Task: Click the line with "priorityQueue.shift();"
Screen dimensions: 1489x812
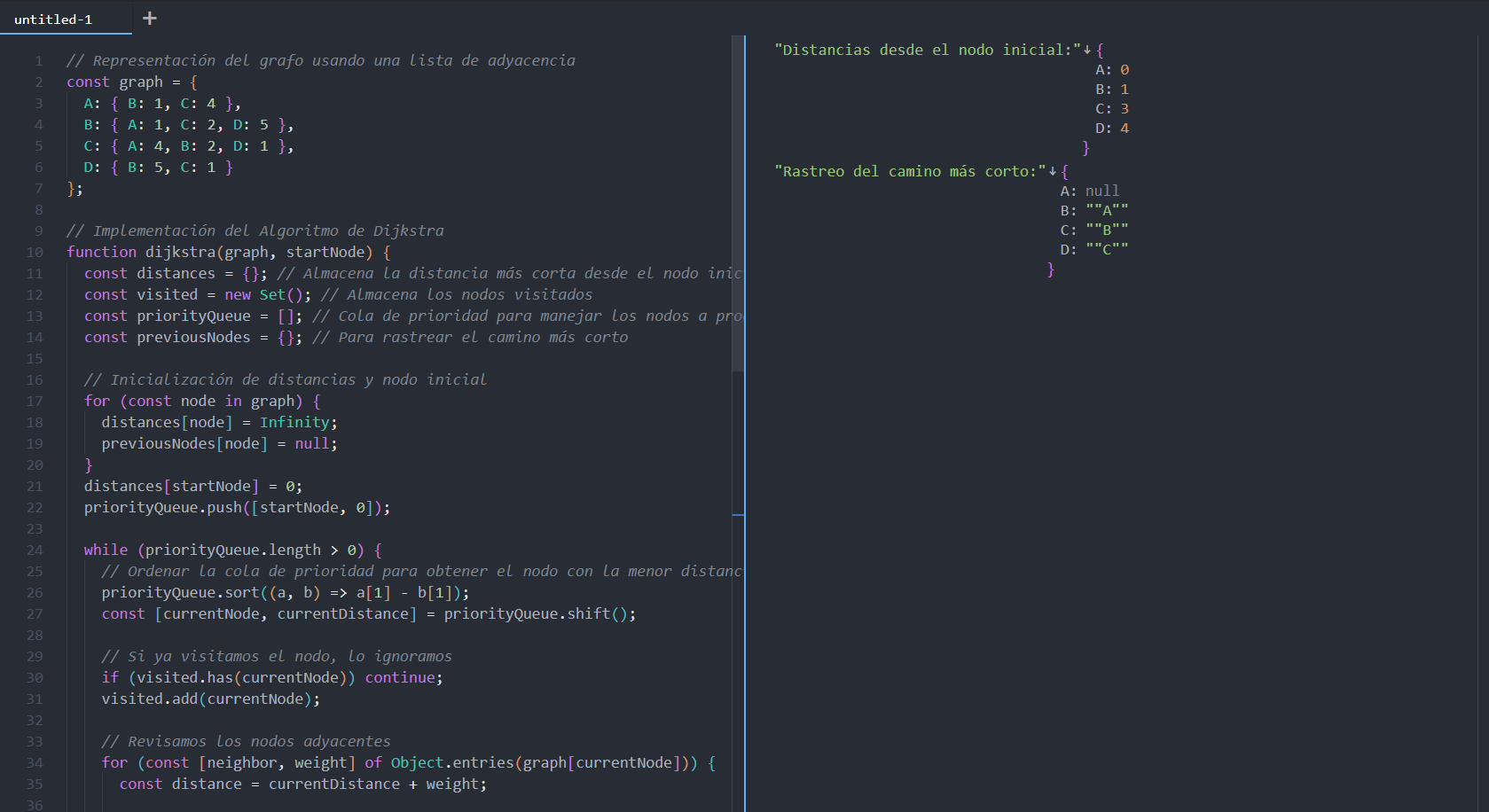Action: pyautogui.click(x=369, y=614)
